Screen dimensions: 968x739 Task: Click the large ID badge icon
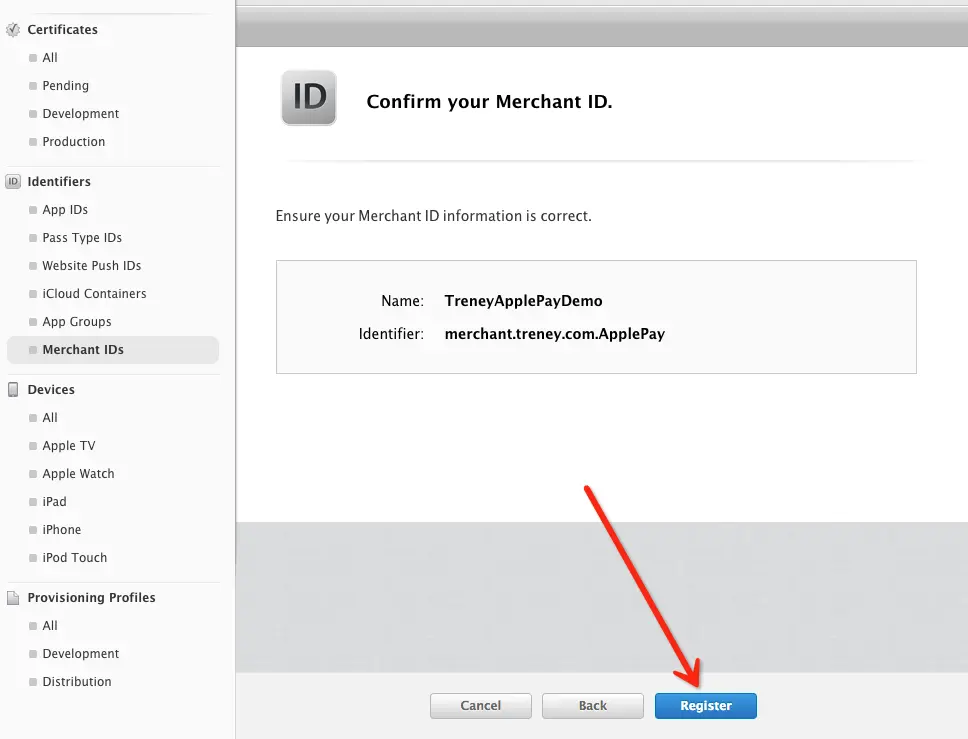click(x=309, y=98)
